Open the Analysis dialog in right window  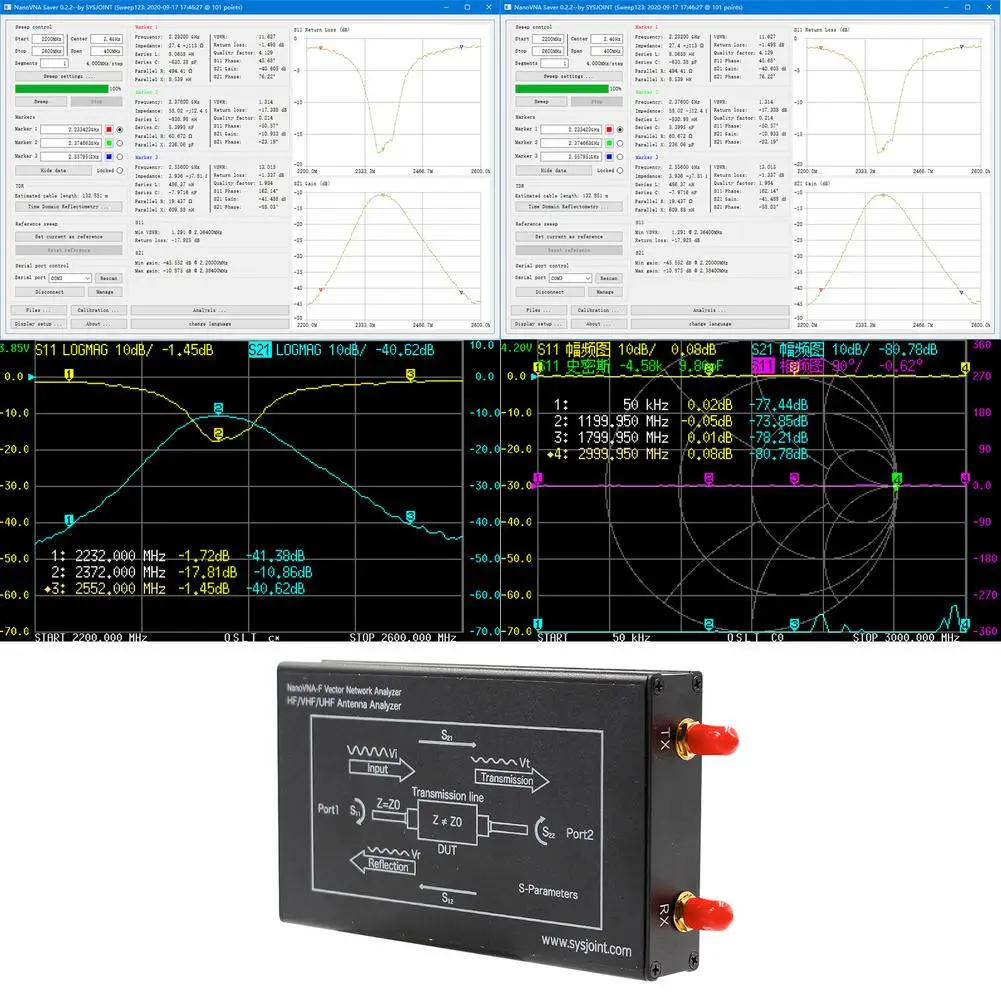click(x=709, y=310)
